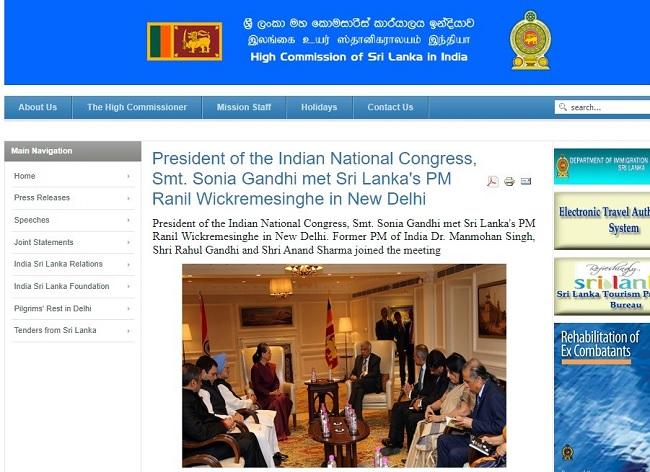
Task: Expand the Joint Statements arrow
Action: (129, 242)
